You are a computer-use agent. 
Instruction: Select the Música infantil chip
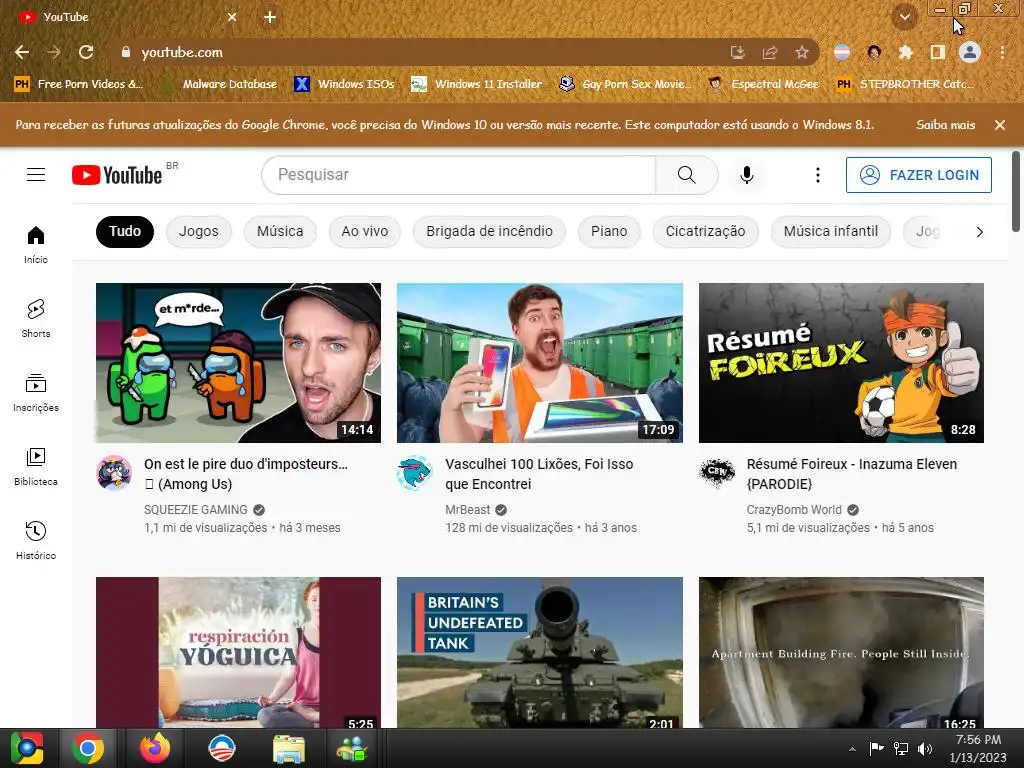(831, 232)
